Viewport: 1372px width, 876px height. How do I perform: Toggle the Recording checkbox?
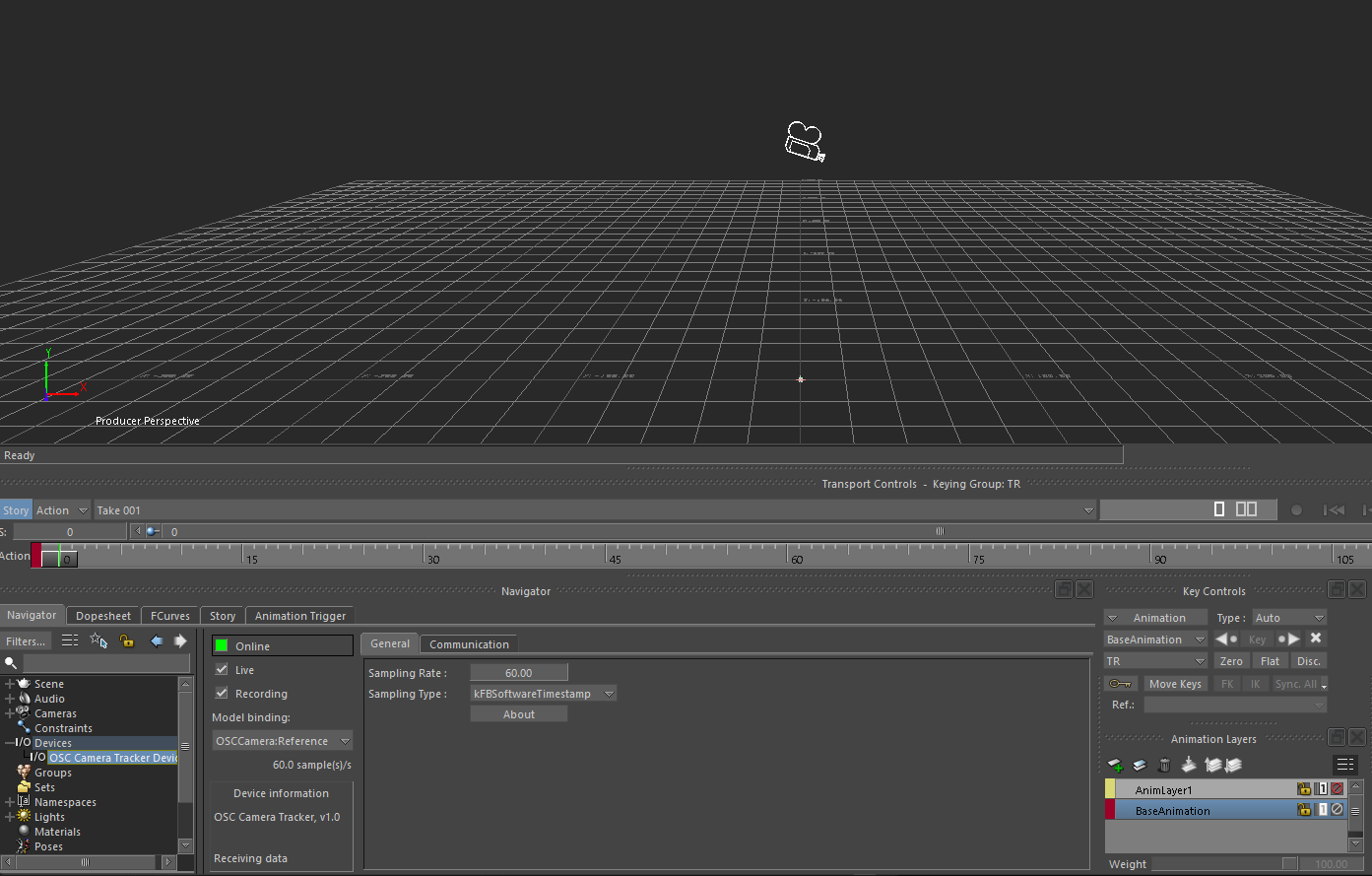222,693
